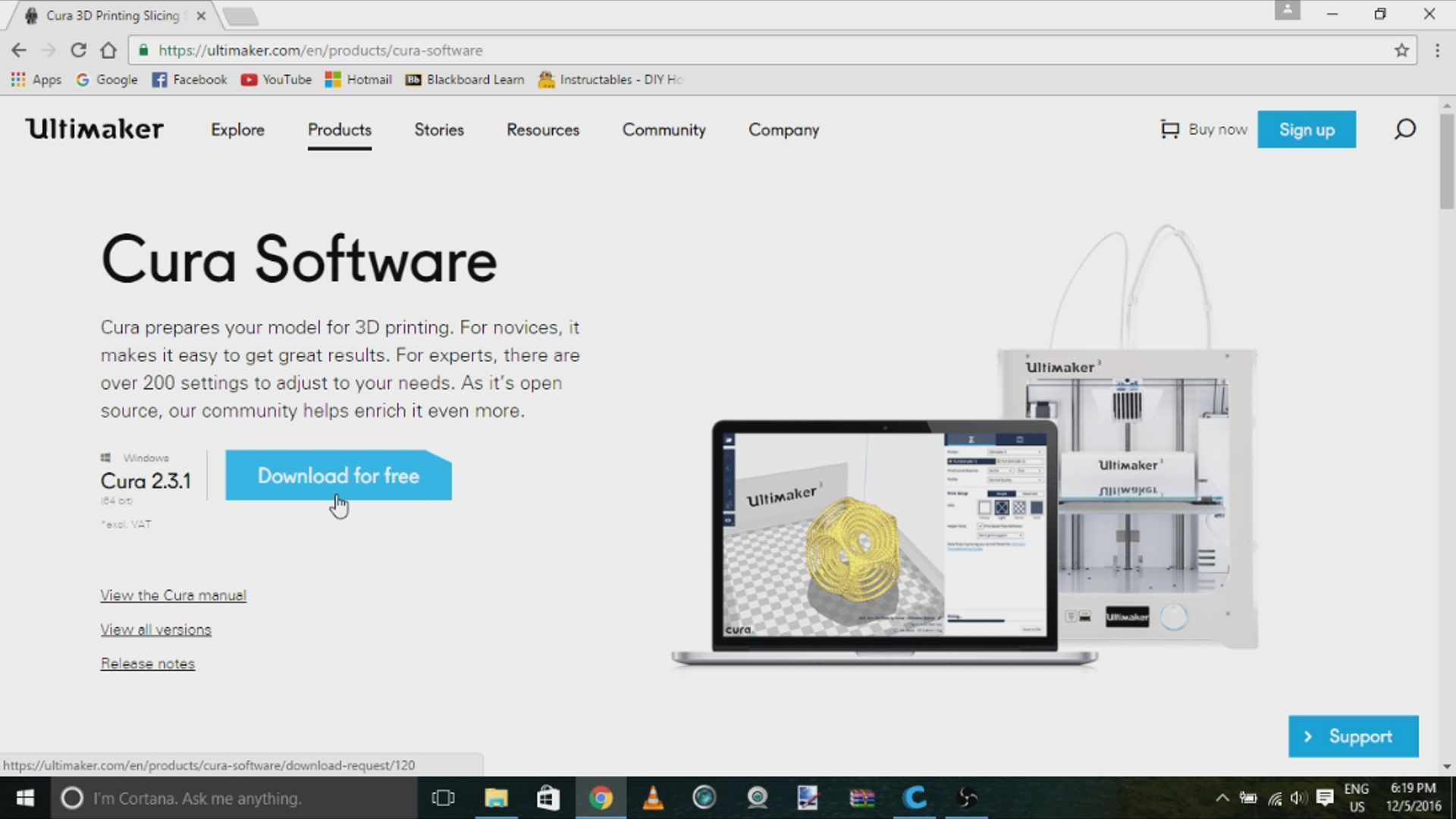The image size is (1456, 819).
Task: Reload the page with refresh icon
Action: (x=78, y=50)
